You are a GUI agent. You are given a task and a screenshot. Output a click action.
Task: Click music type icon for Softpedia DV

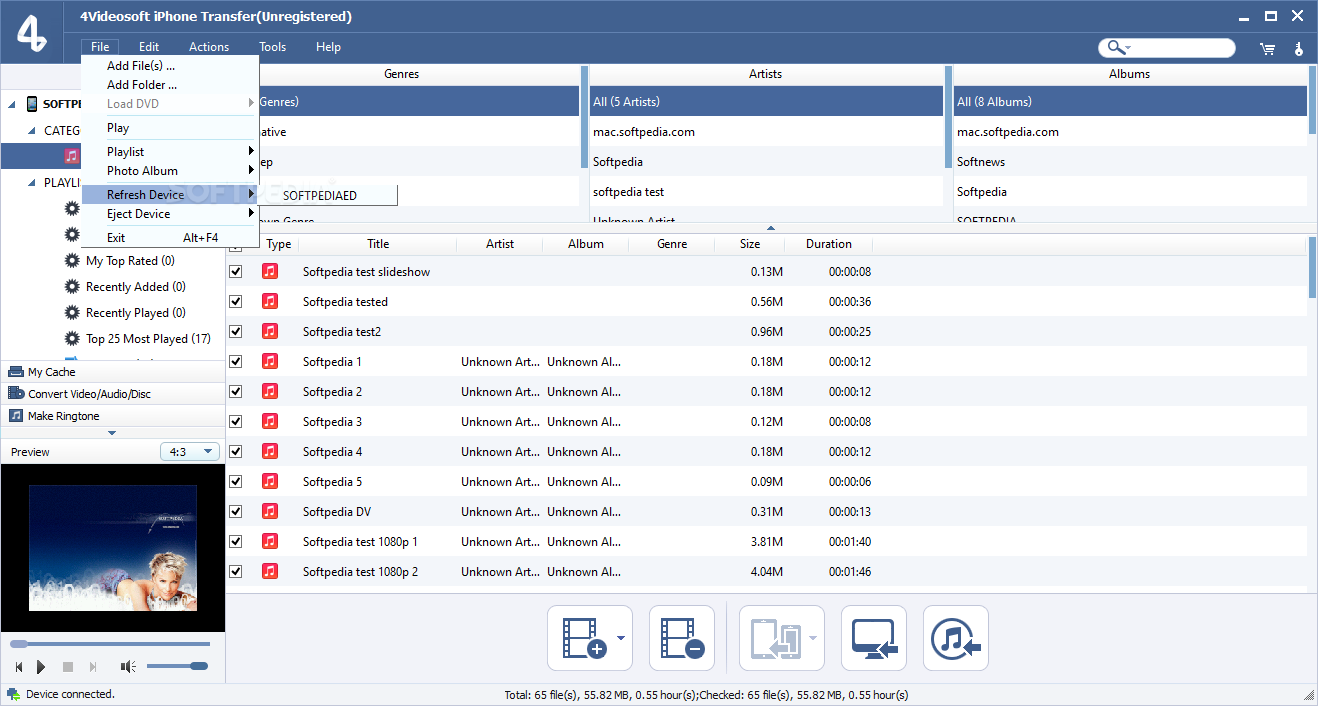coord(270,511)
